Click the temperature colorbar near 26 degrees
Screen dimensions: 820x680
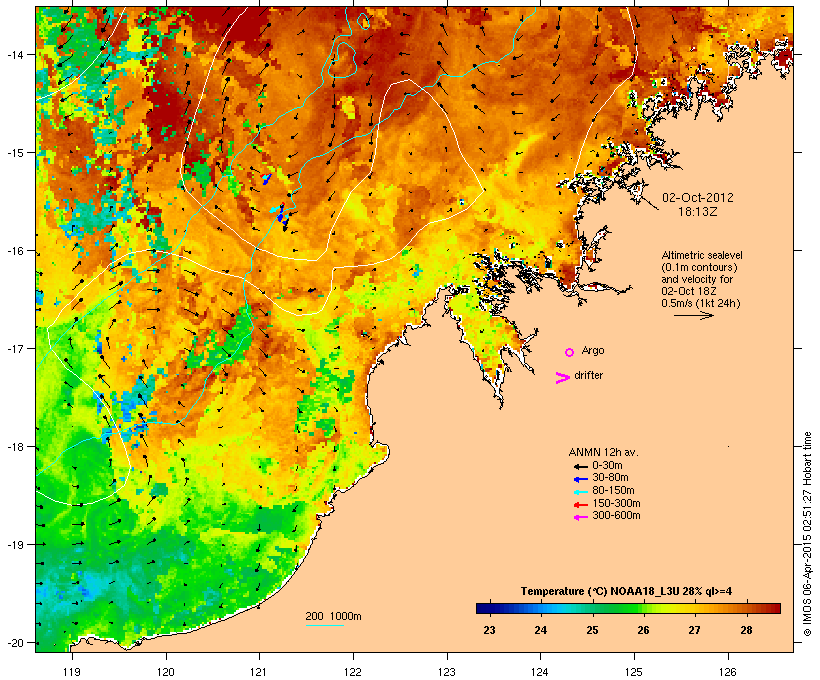pos(643,608)
